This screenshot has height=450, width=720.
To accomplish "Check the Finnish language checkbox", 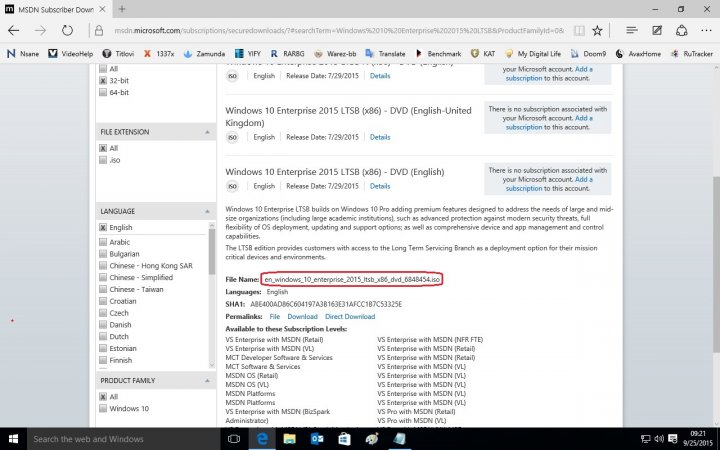I will (x=103, y=360).
